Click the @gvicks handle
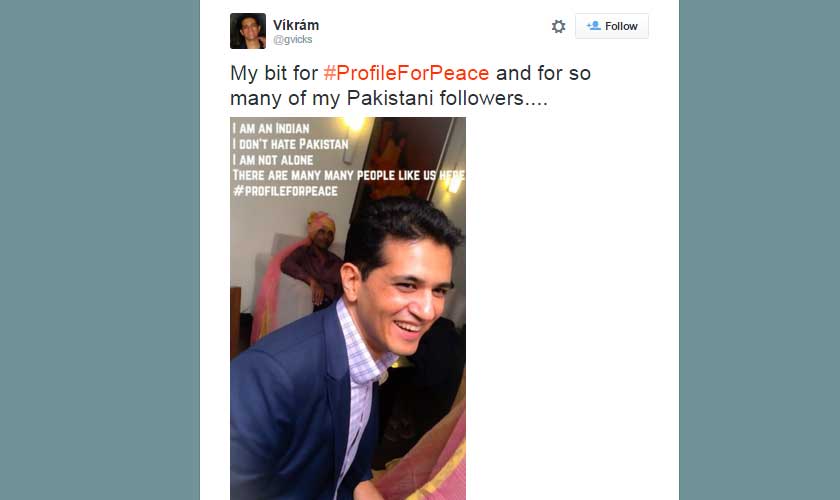This screenshot has width=840, height=500. tap(292, 40)
